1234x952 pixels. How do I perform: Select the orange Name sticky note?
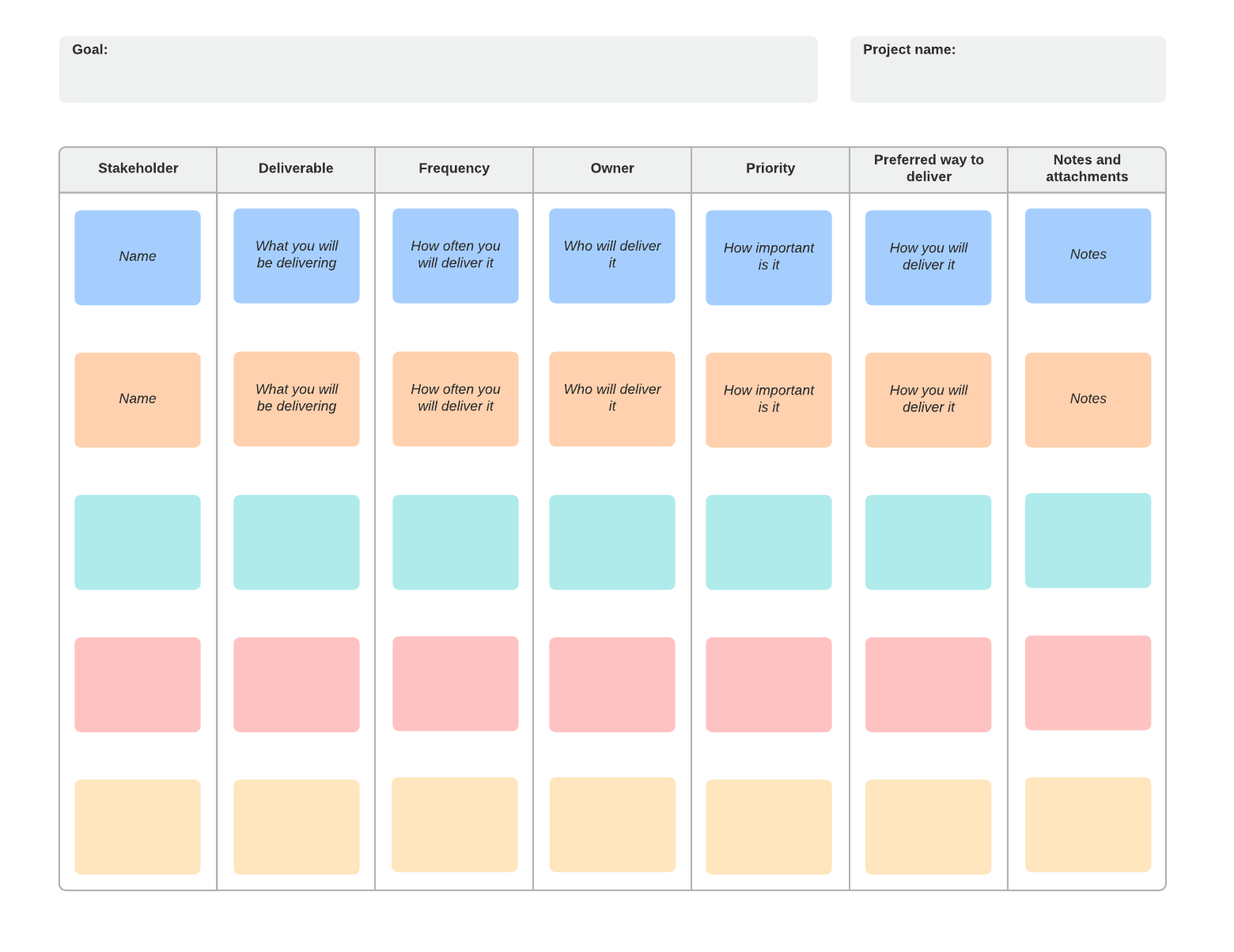tap(138, 399)
